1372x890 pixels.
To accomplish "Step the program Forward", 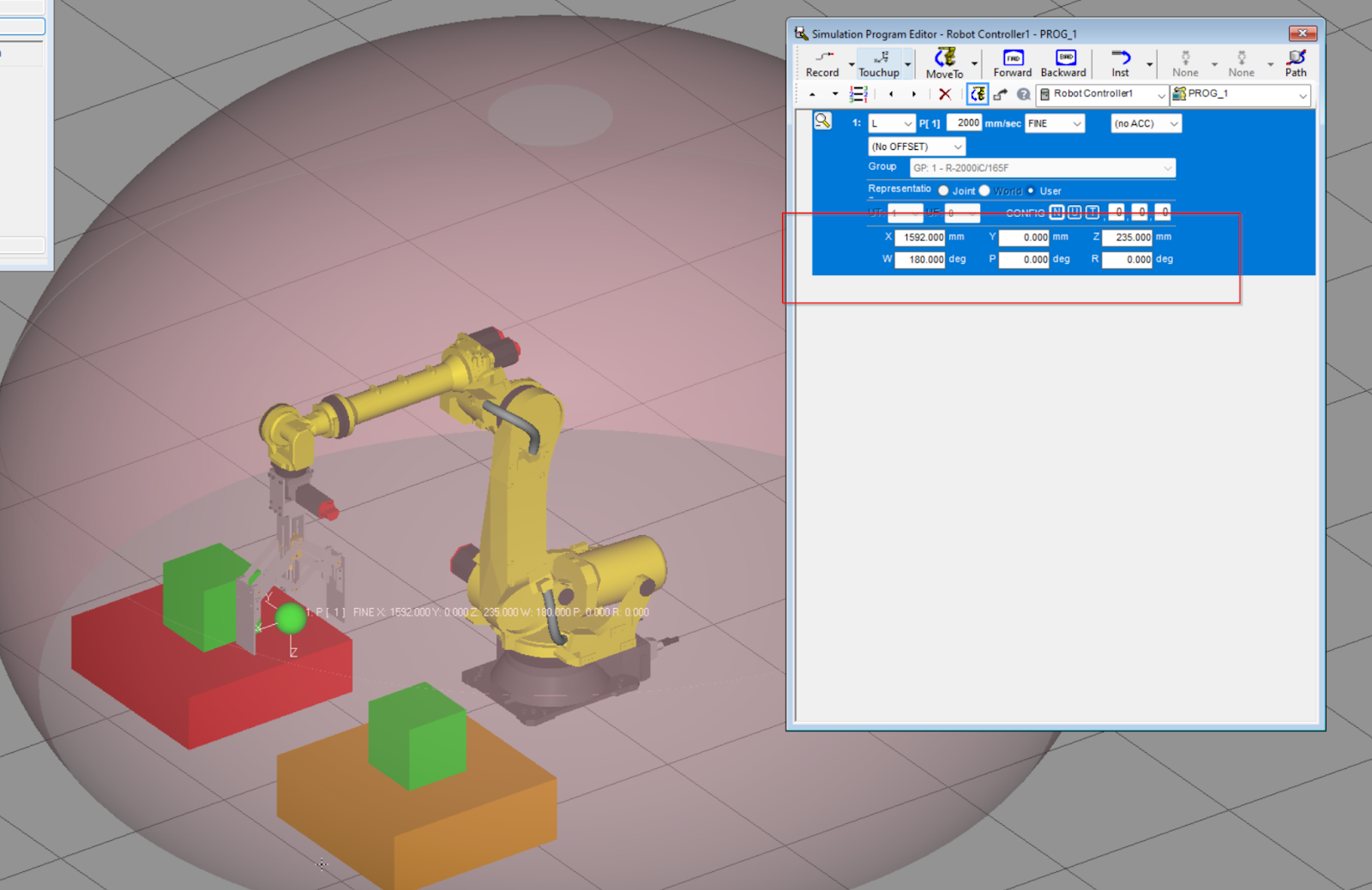I will point(1013,63).
